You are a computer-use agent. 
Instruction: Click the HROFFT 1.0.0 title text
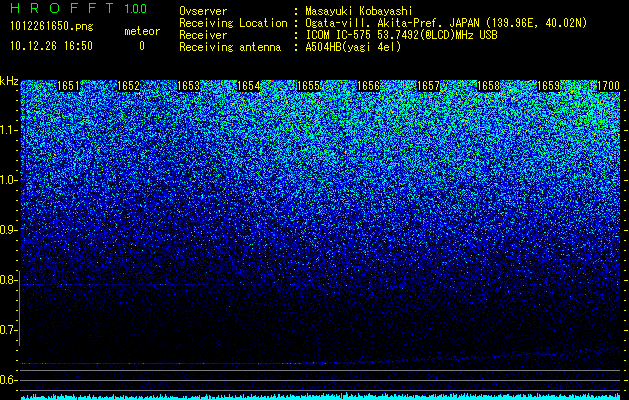click(79, 8)
